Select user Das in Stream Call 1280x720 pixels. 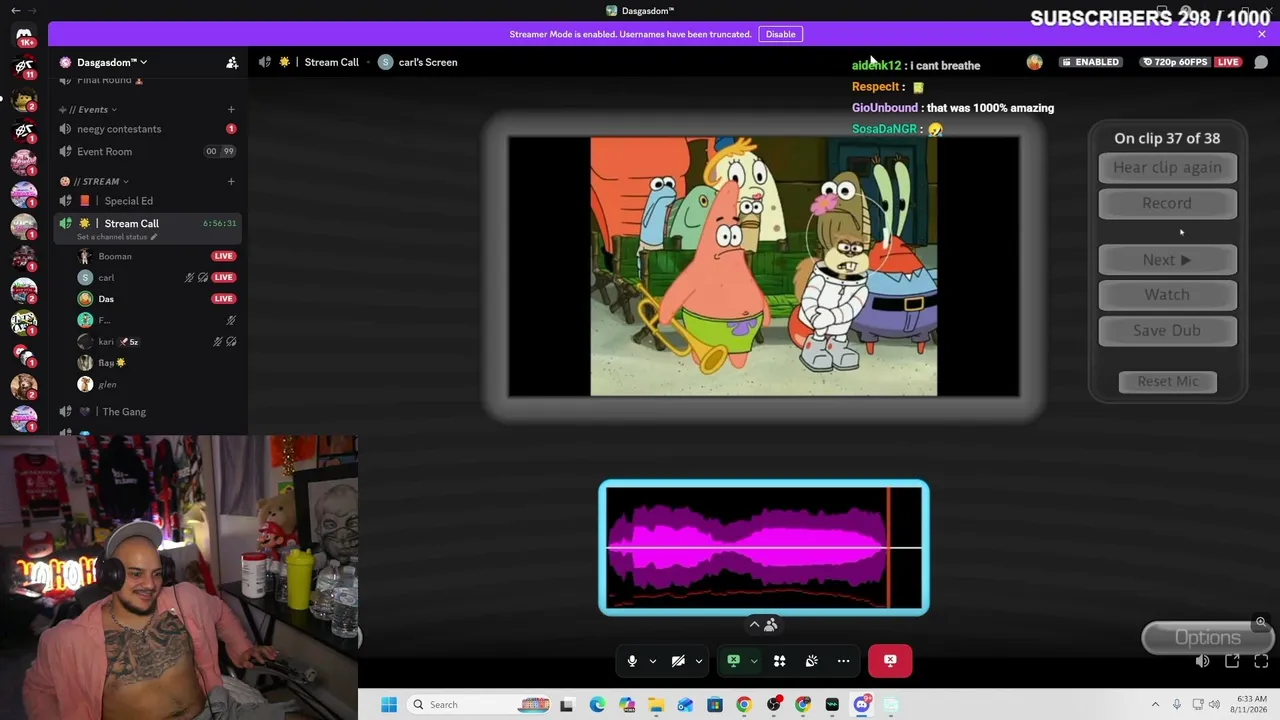coord(105,299)
